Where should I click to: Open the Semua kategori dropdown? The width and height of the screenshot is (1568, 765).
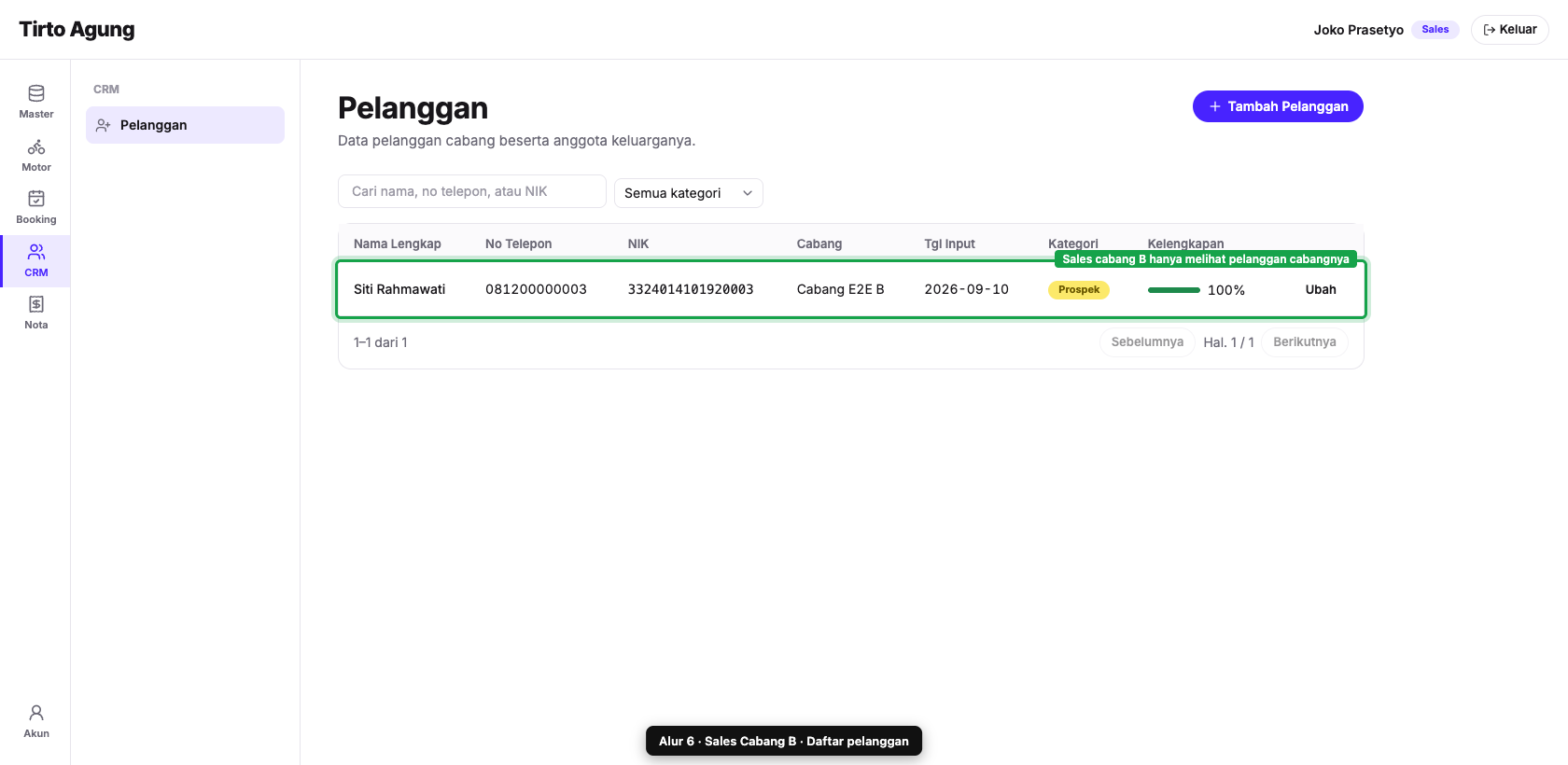pyautogui.click(x=689, y=193)
